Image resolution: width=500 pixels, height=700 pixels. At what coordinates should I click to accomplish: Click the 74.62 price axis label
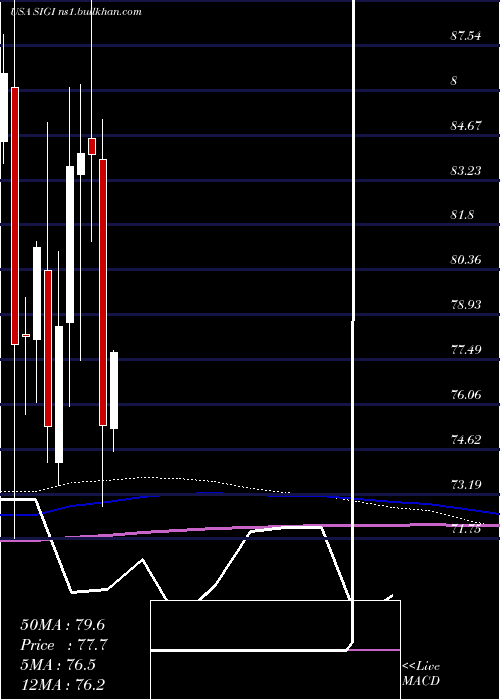[x=466, y=440]
